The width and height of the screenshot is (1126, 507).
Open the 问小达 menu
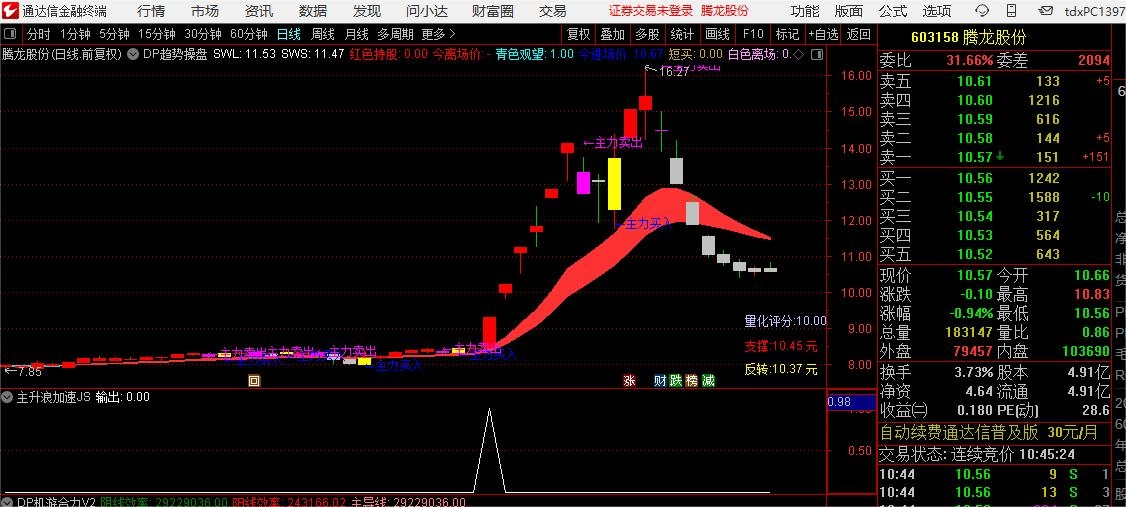[427, 11]
